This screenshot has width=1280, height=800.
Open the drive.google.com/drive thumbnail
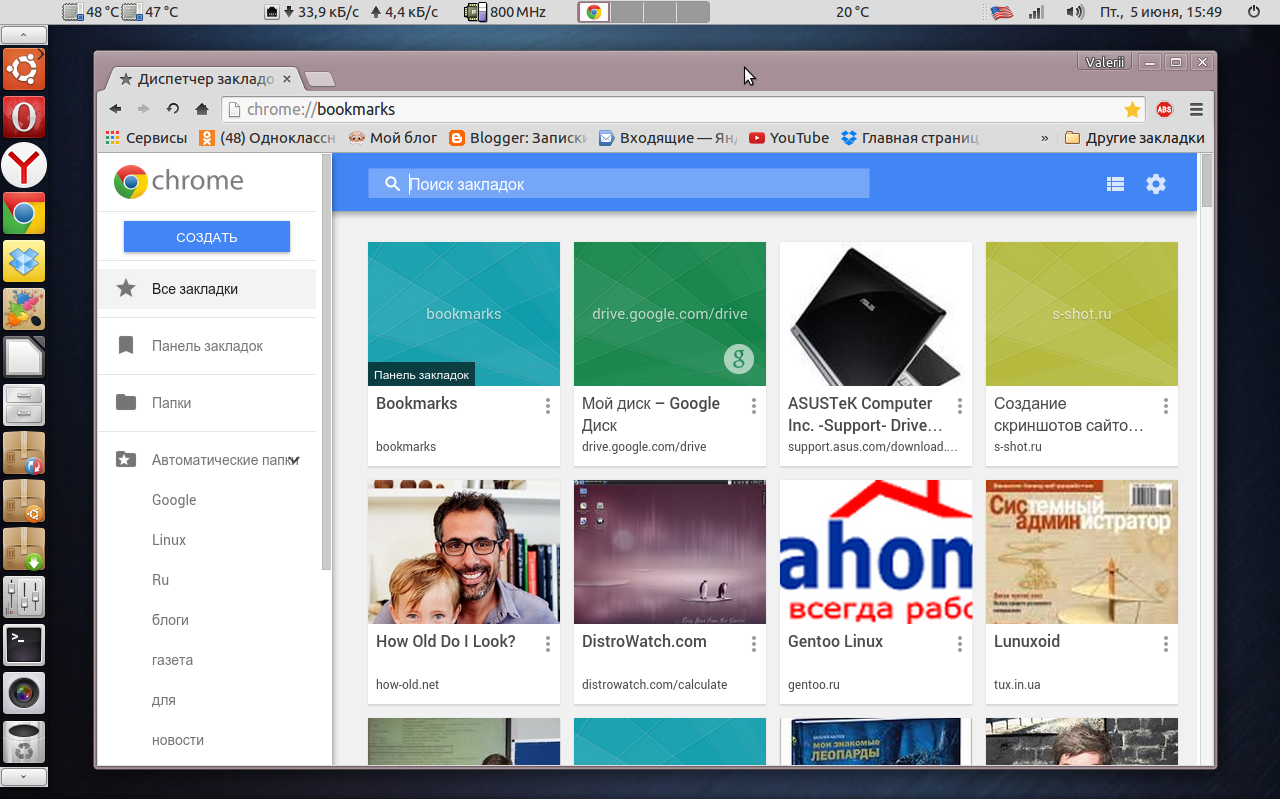pyautogui.click(x=670, y=314)
